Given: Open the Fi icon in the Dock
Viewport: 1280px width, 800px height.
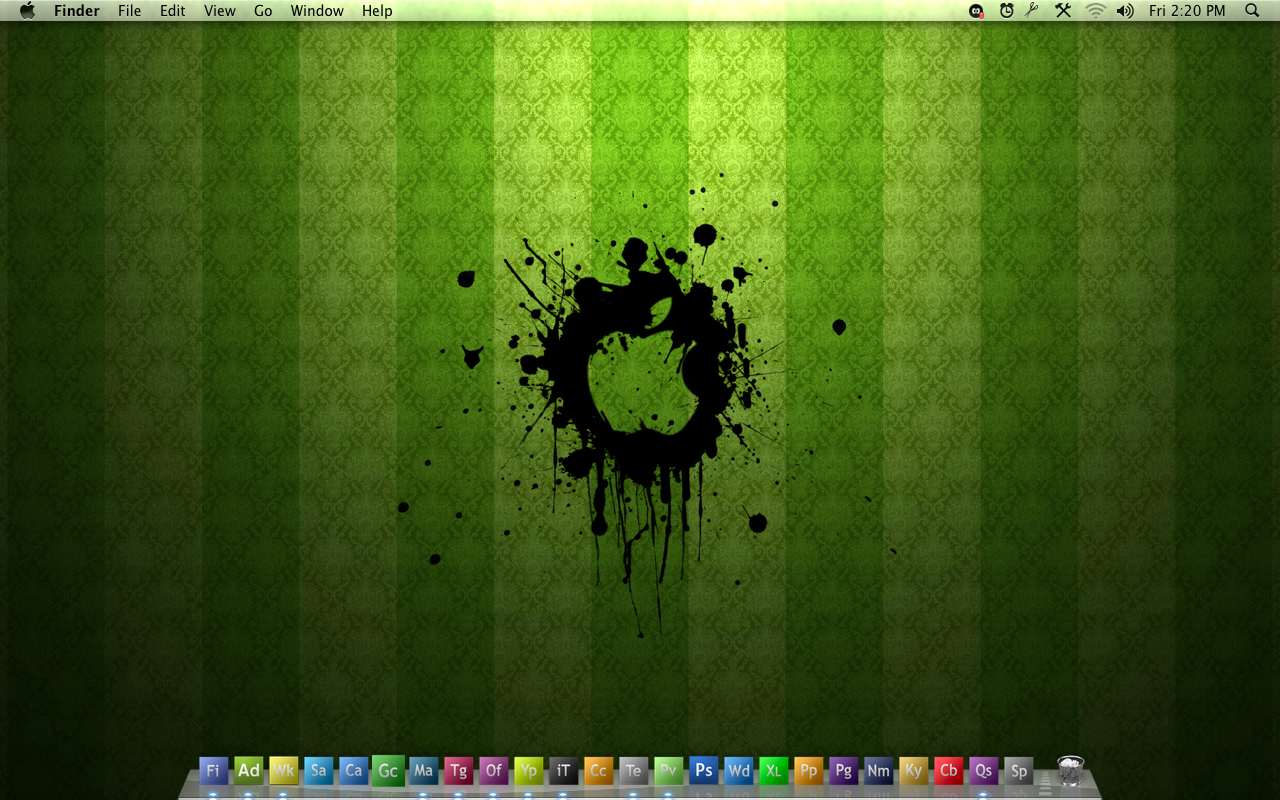Looking at the screenshot, I should (x=213, y=771).
